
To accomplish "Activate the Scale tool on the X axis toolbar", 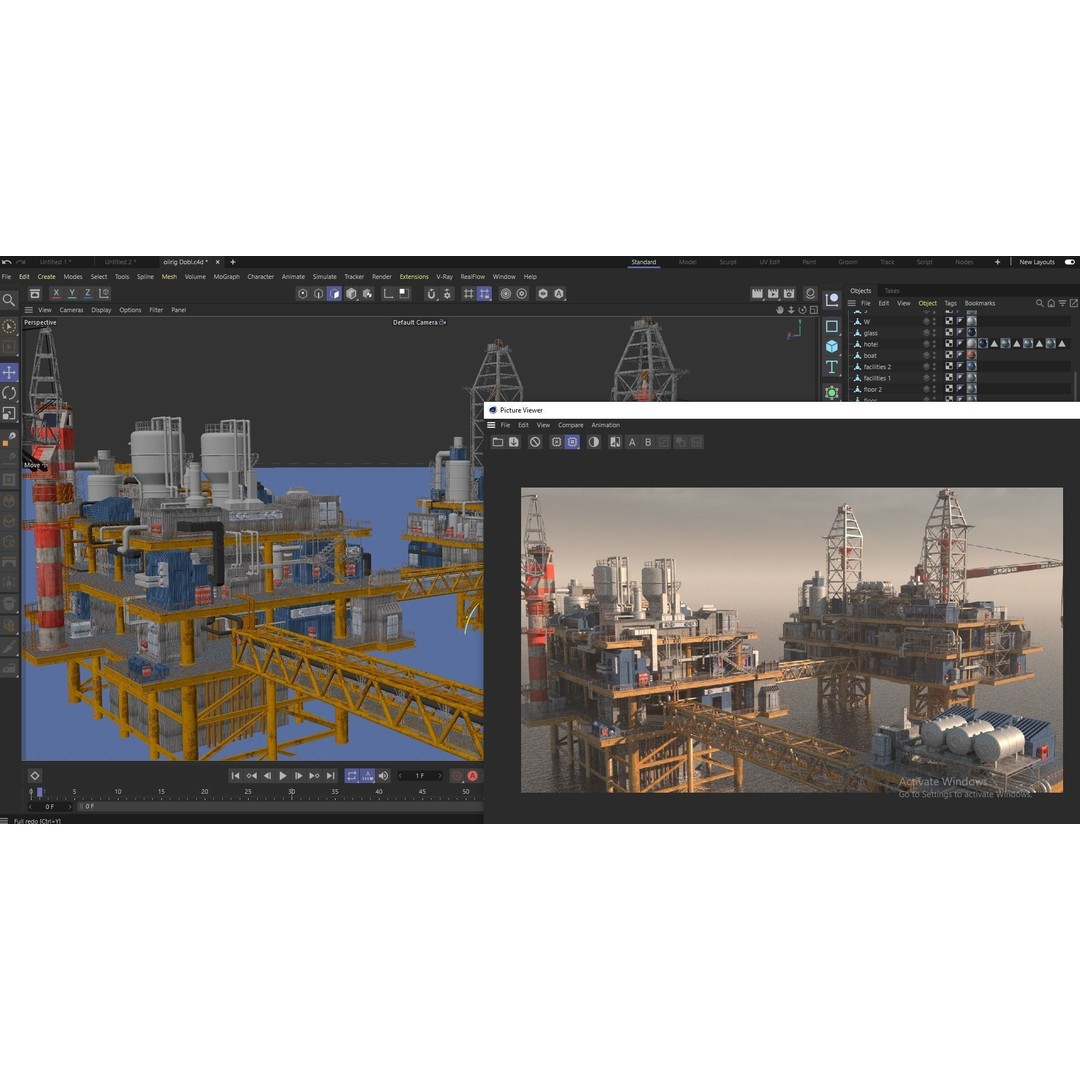I will (55, 292).
